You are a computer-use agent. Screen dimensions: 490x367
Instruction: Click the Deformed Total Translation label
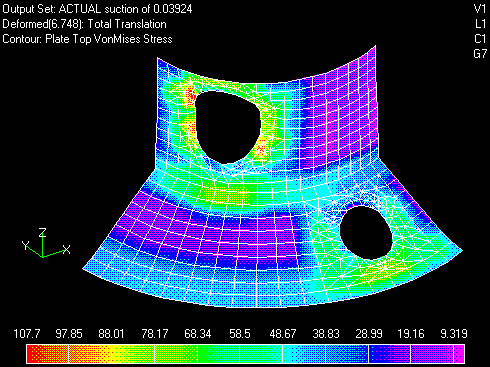pyautogui.click(x=84, y=24)
